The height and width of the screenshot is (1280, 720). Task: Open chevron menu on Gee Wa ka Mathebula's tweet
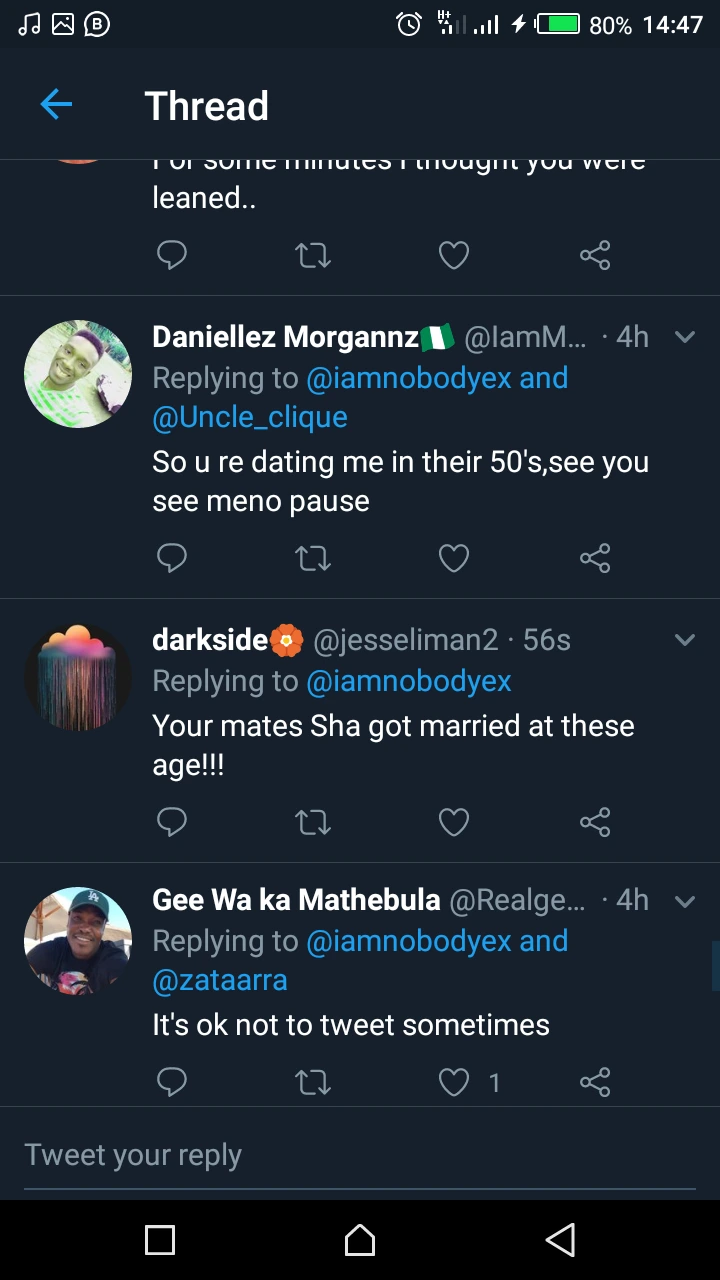(x=685, y=901)
